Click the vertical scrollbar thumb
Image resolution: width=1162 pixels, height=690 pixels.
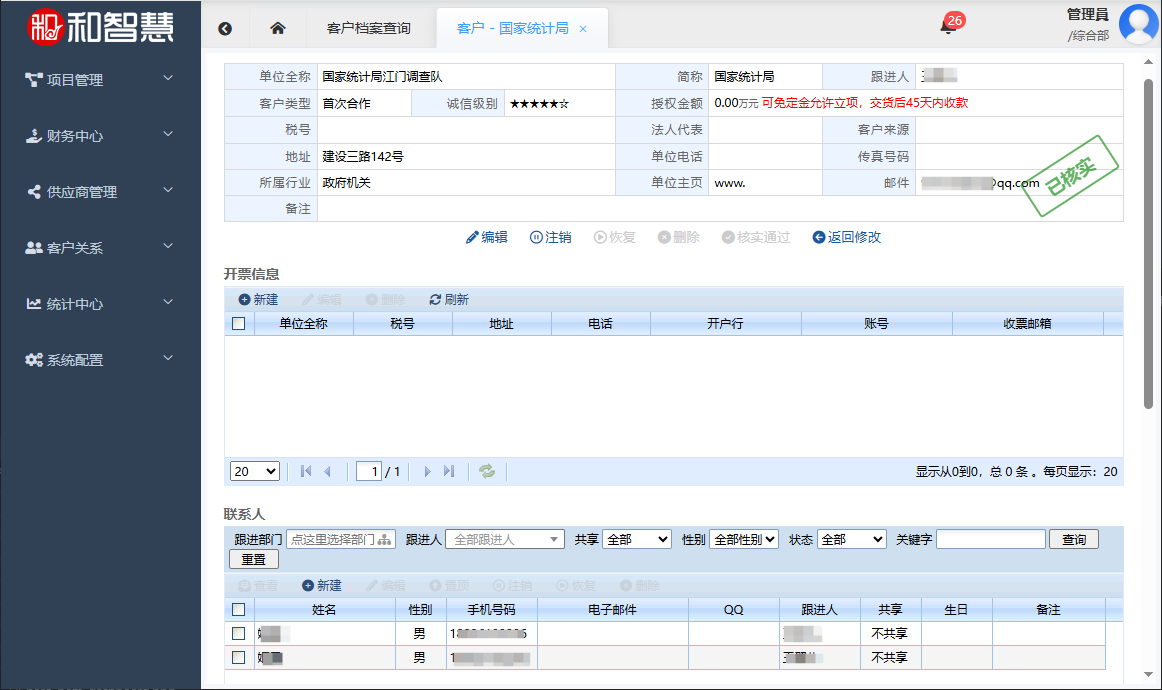pos(1148,243)
